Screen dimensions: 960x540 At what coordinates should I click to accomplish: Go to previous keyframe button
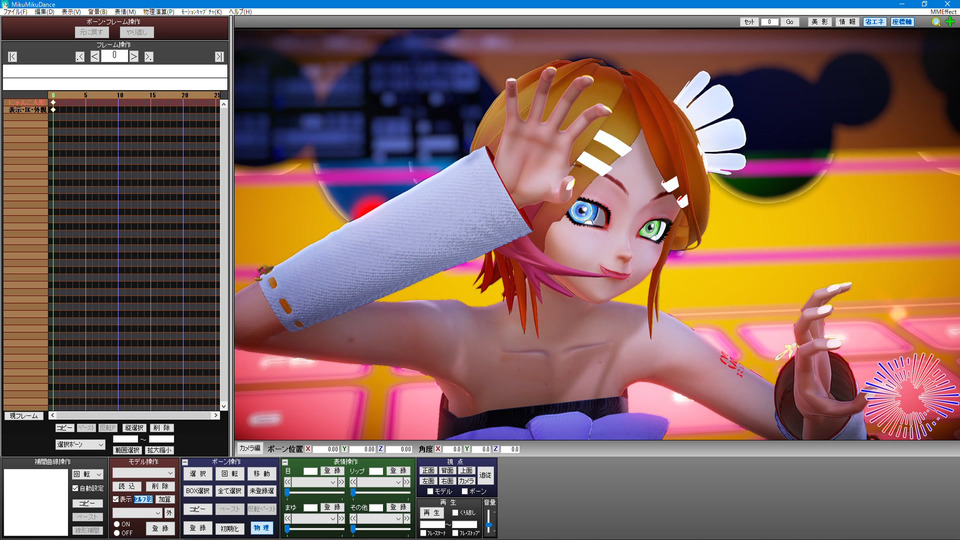point(80,57)
